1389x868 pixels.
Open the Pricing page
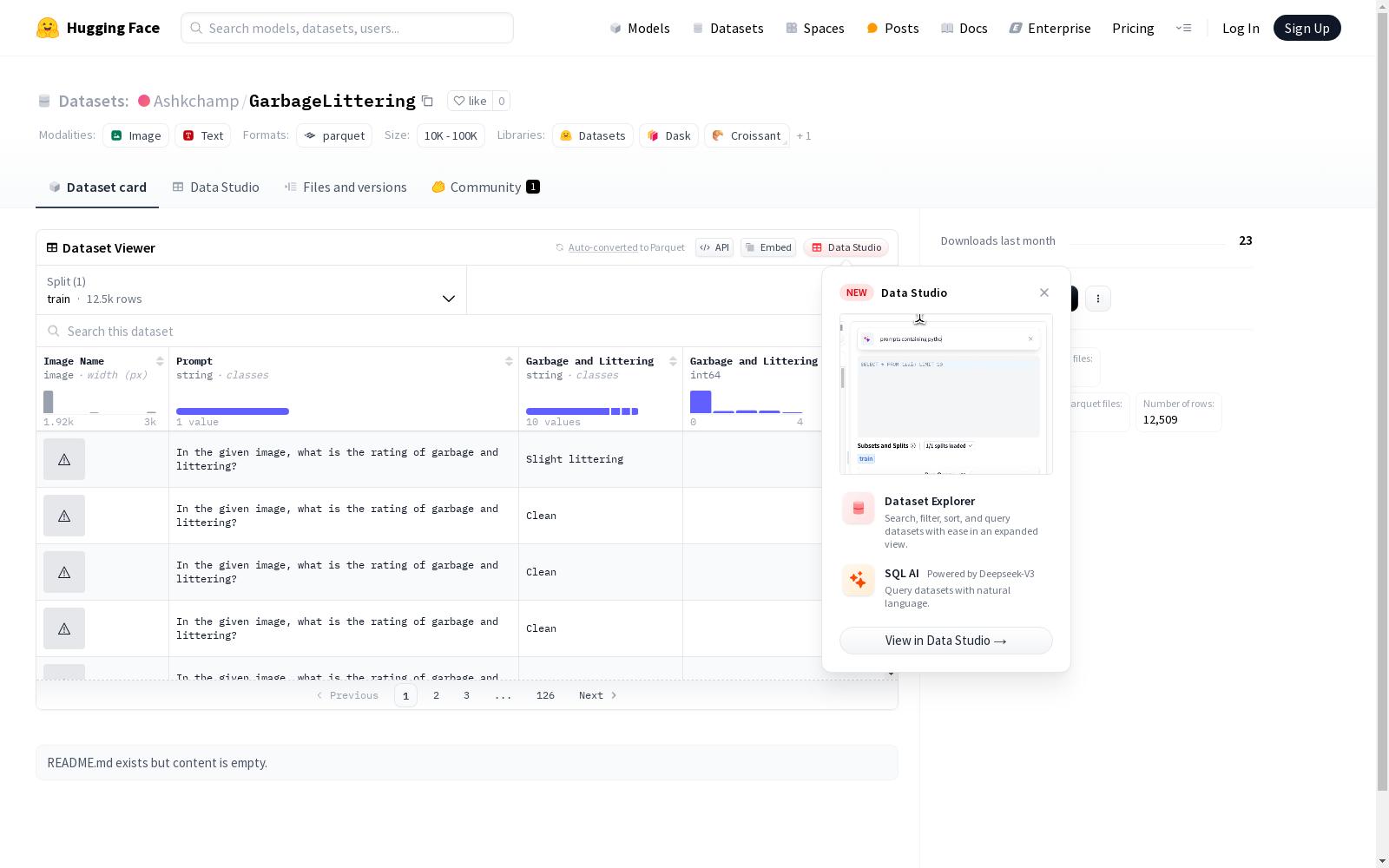(1133, 28)
